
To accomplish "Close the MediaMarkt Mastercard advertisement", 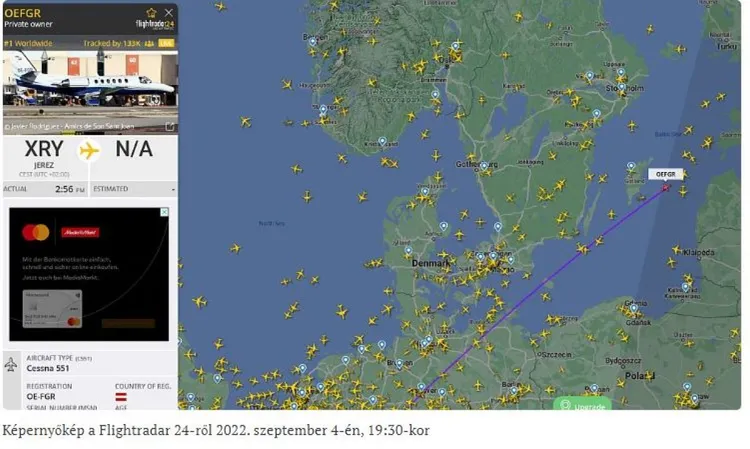I will [165, 212].
